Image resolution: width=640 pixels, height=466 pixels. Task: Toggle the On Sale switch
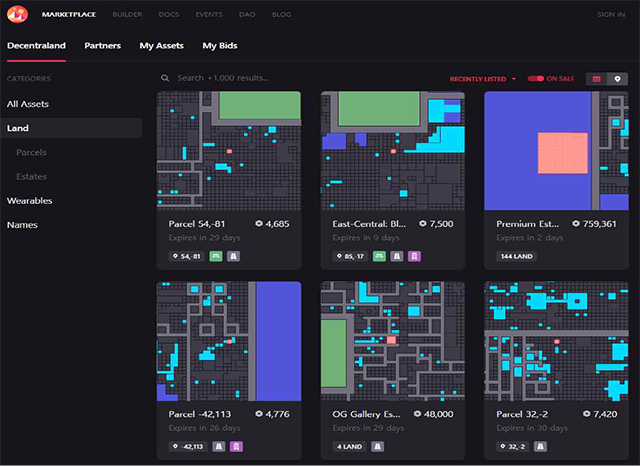click(536, 78)
